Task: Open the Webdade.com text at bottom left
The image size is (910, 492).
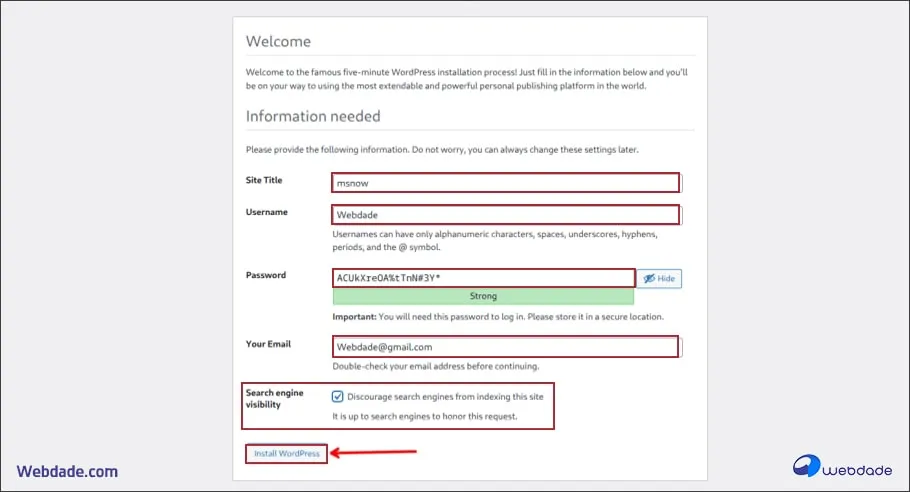Action: click(x=68, y=471)
